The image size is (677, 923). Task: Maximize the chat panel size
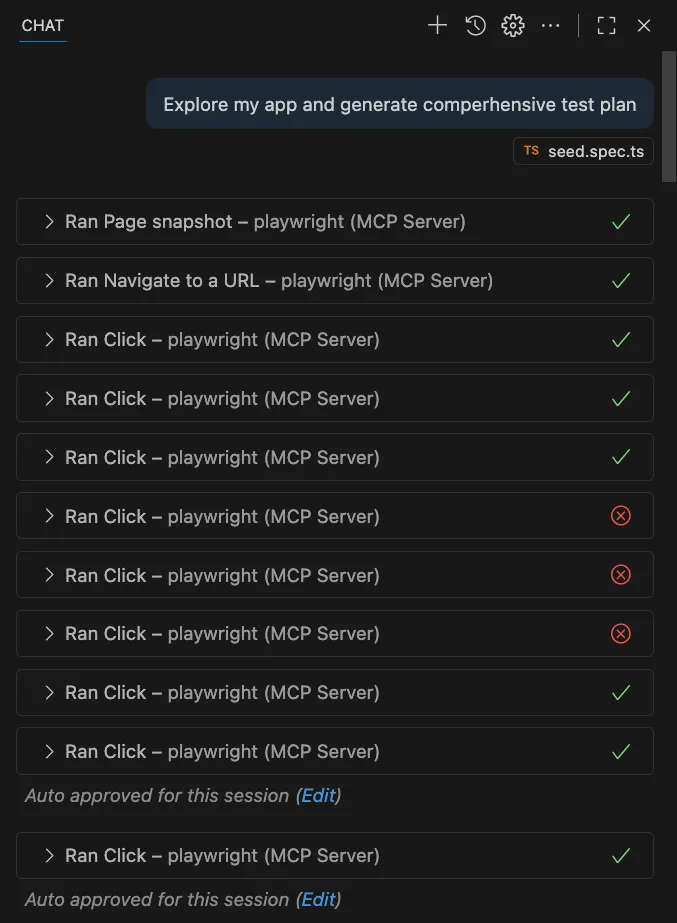[606, 26]
